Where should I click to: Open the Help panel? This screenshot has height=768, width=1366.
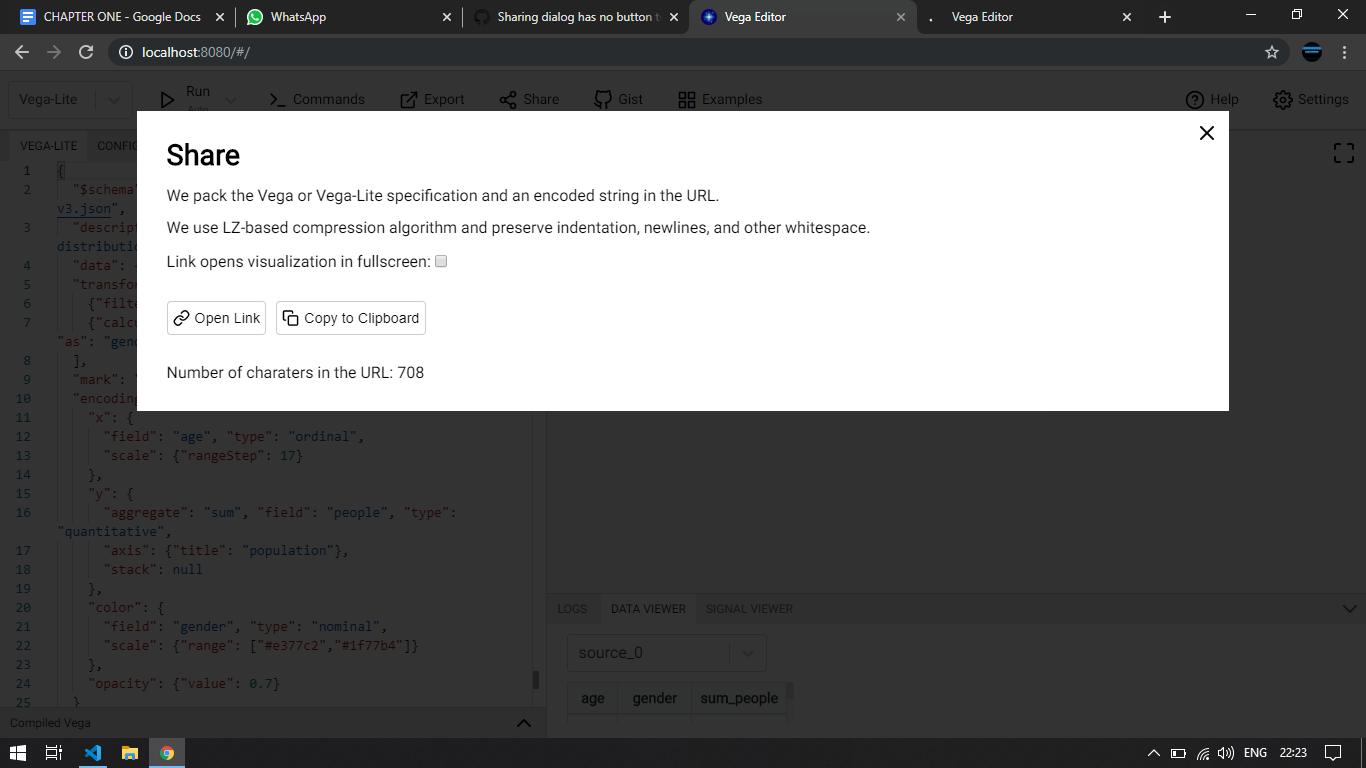(1212, 99)
